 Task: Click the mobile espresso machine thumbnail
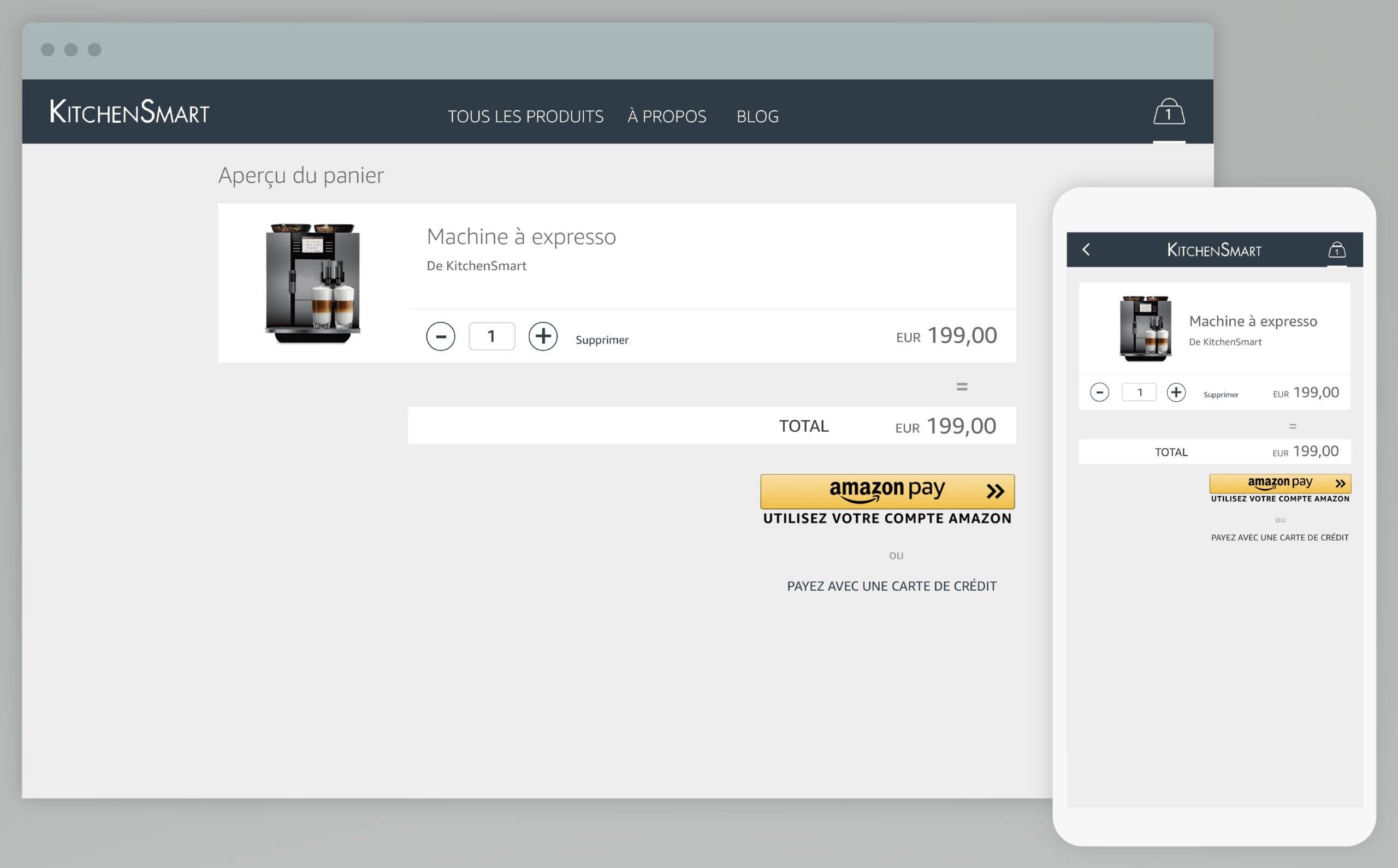(1145, 329)
